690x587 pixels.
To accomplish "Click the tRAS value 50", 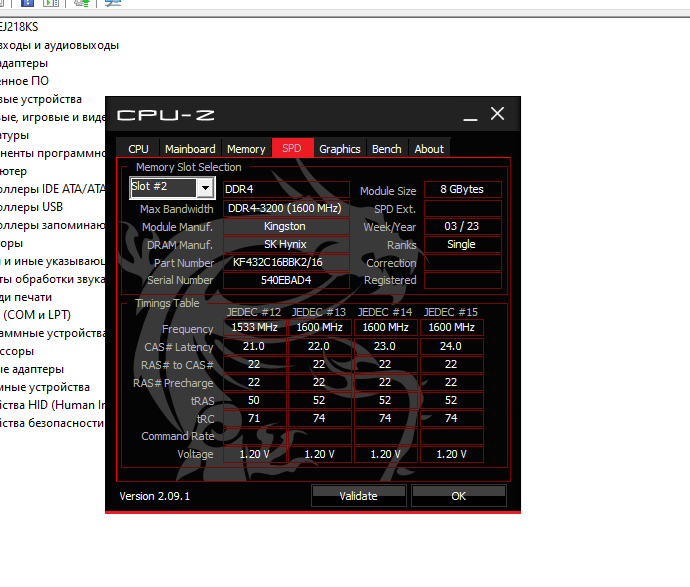I will tap(255, 400).
